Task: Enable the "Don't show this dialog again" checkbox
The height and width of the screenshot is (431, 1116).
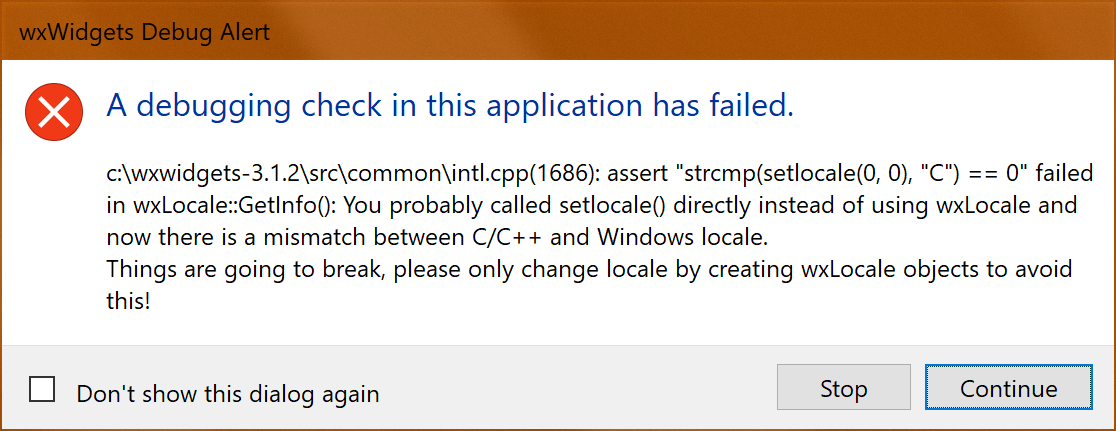Action: (x=42, y=389)
